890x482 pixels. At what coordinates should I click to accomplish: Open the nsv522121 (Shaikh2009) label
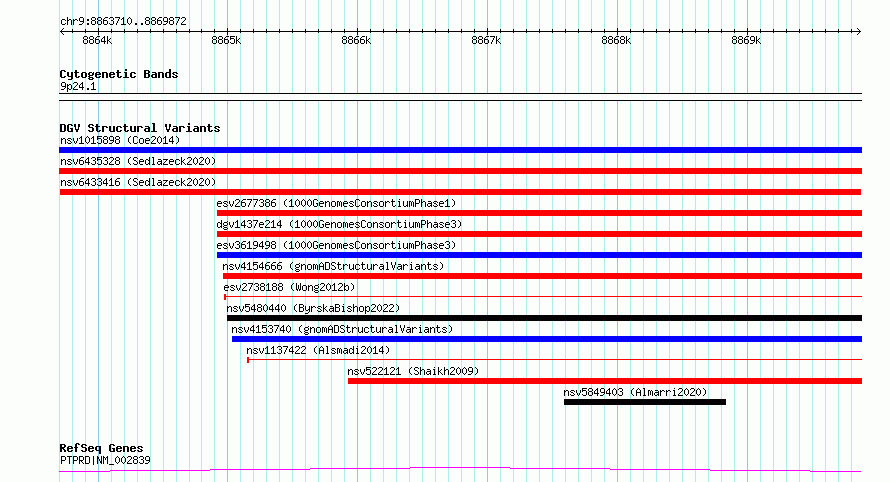click(413, 371)
